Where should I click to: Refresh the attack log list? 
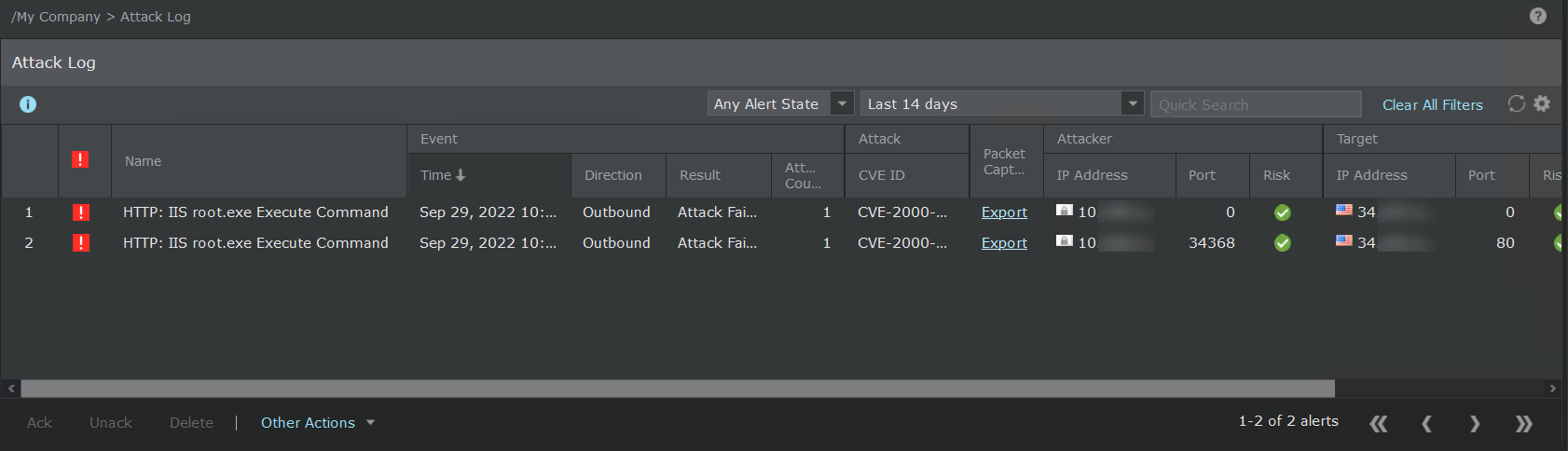[1517, 103]
